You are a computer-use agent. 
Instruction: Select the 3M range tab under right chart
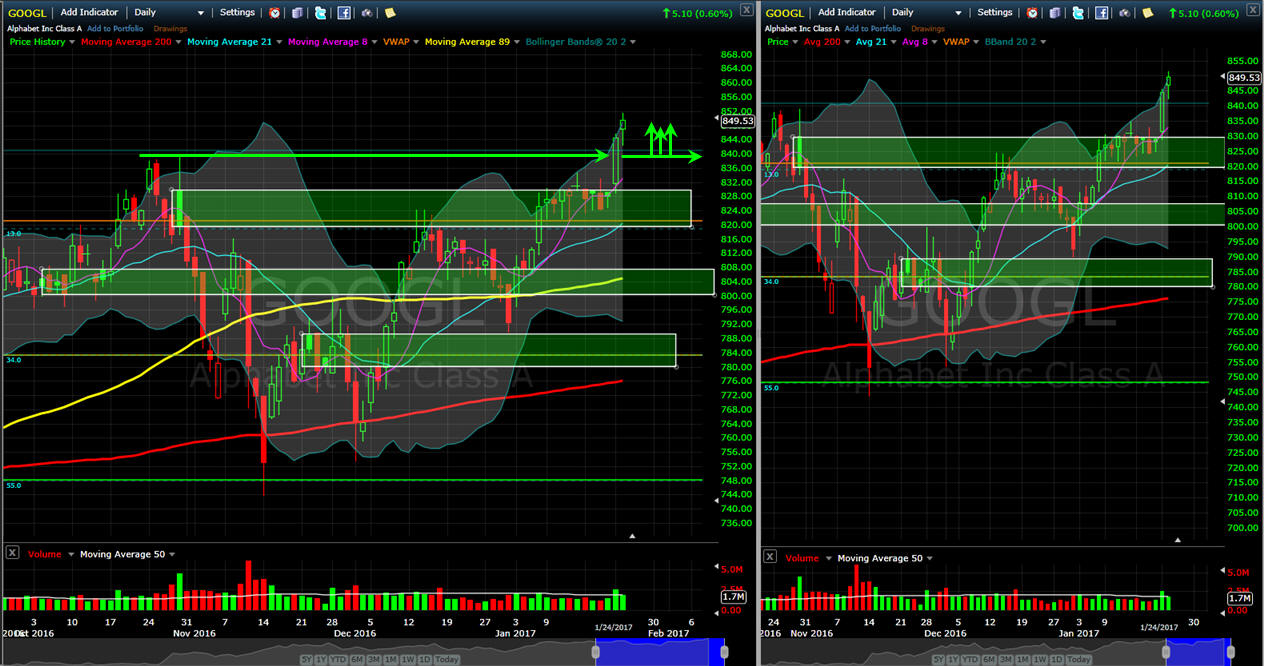tap(1006, 659)
